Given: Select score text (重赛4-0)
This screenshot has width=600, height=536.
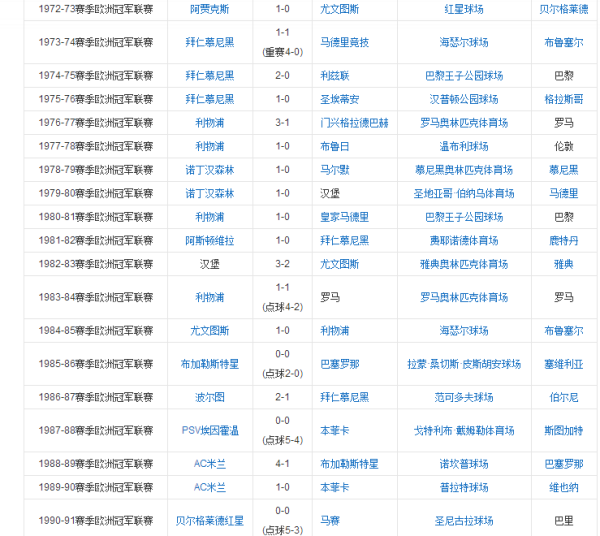Looking at the screenshot, I should click(x=282, y=52).
